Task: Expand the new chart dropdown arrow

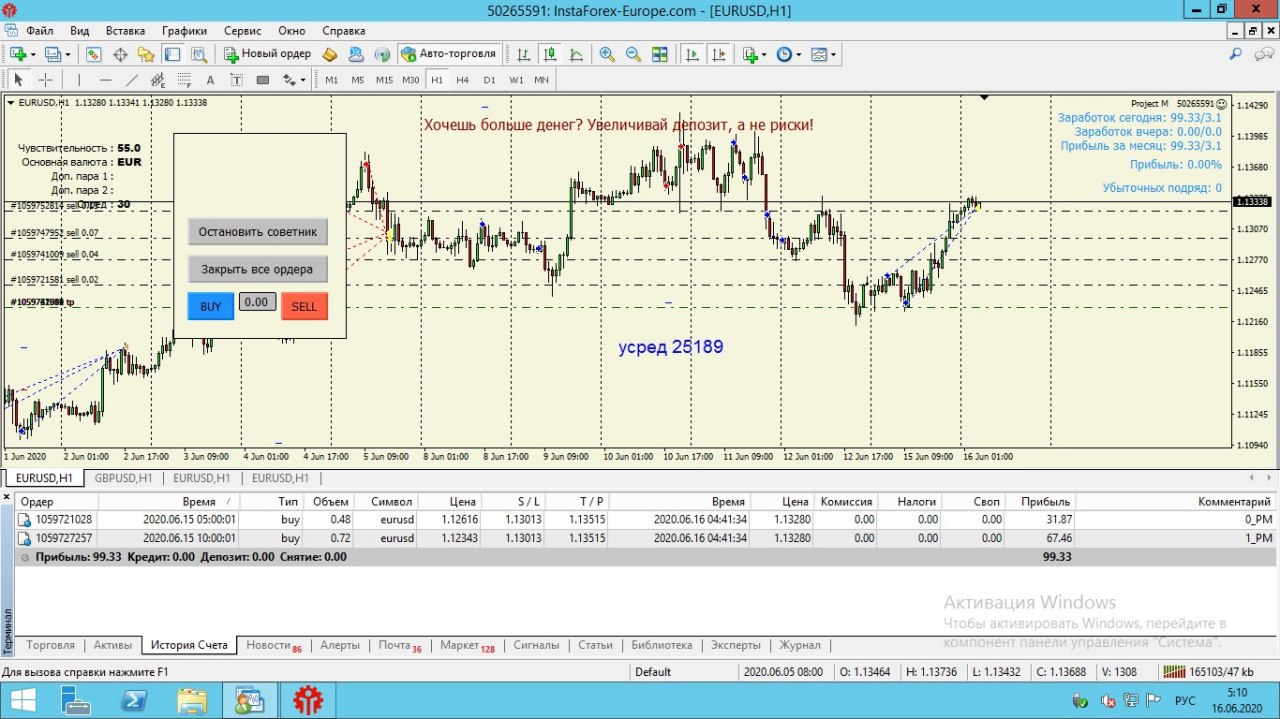Action: [32, 54]
